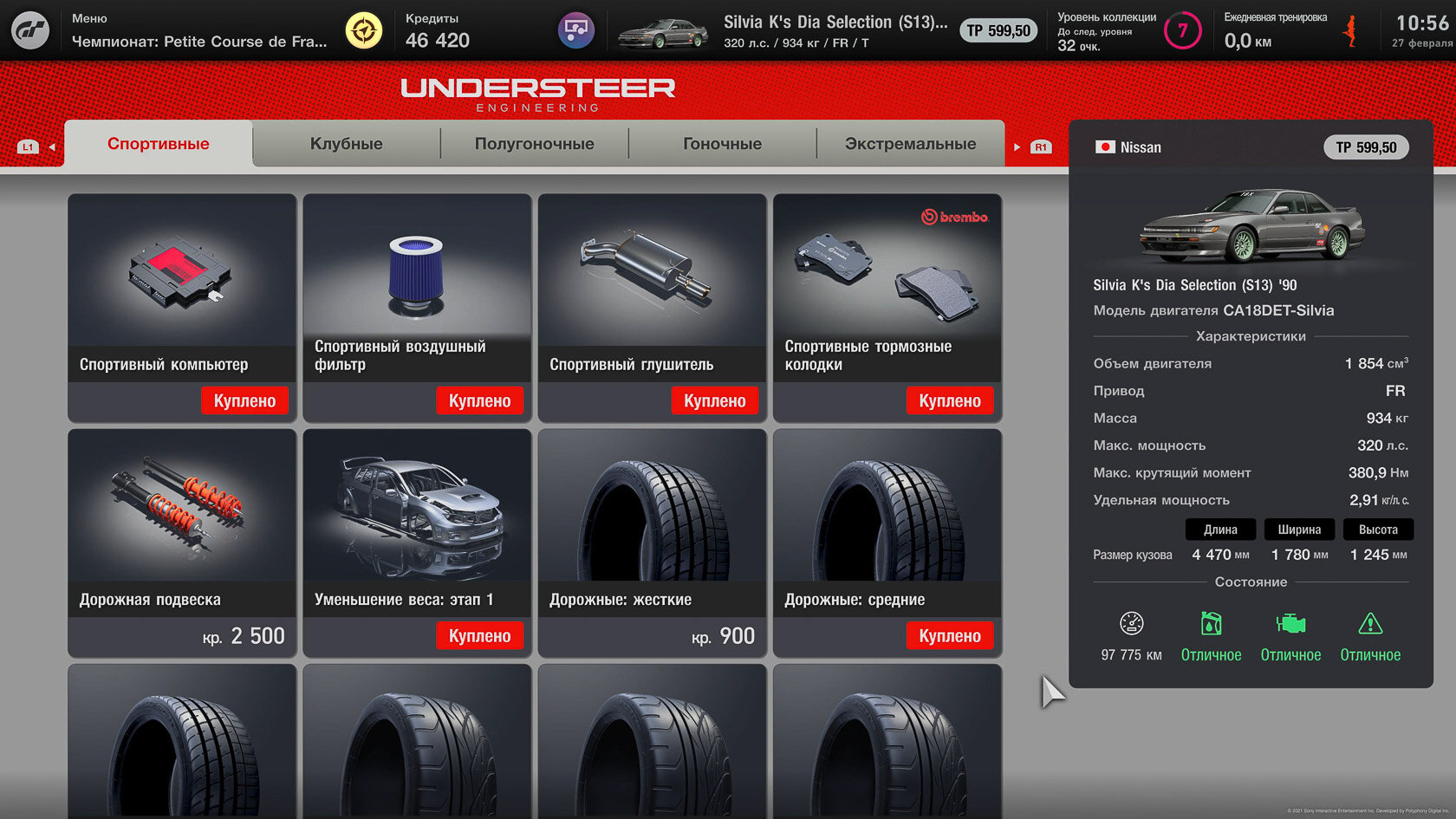The width and height of the screenshot is (1456, 819).
Task: Open the GT logo menu icon
Action: (30, 30)
